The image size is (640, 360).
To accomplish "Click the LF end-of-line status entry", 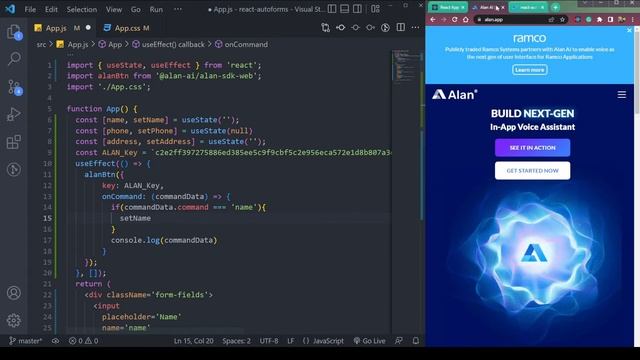I will click(291, 341).
